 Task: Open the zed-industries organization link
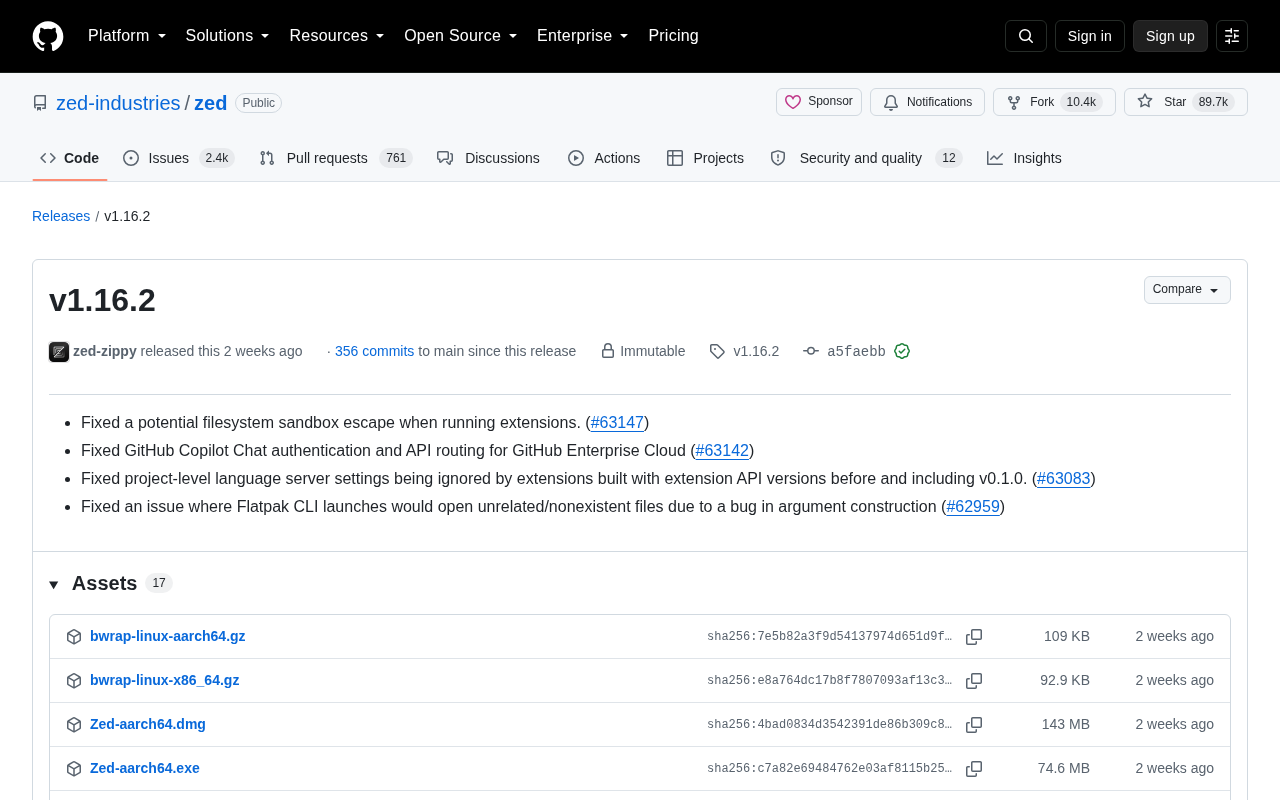[118, 103]
